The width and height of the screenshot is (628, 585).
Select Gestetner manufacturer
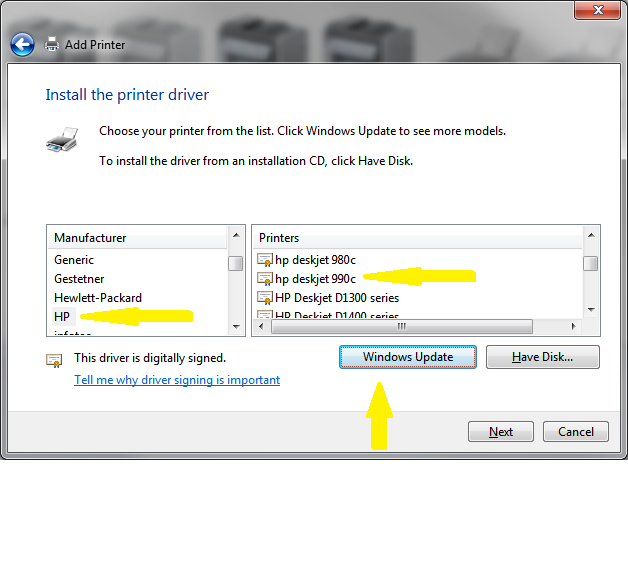click(x=79, y=279)
